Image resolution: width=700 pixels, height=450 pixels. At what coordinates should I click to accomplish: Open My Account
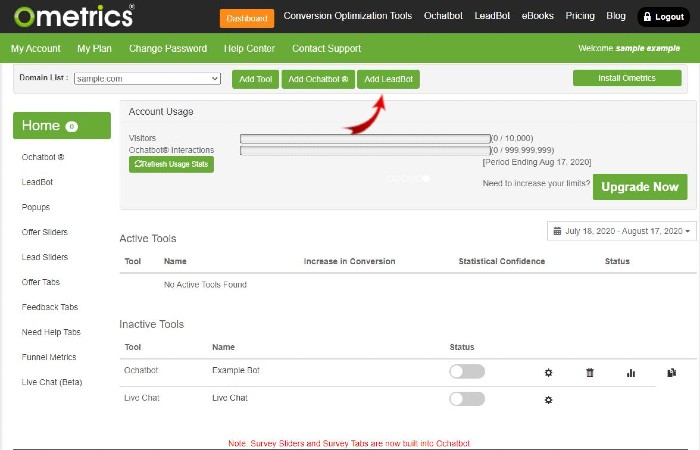click(36, 48)
